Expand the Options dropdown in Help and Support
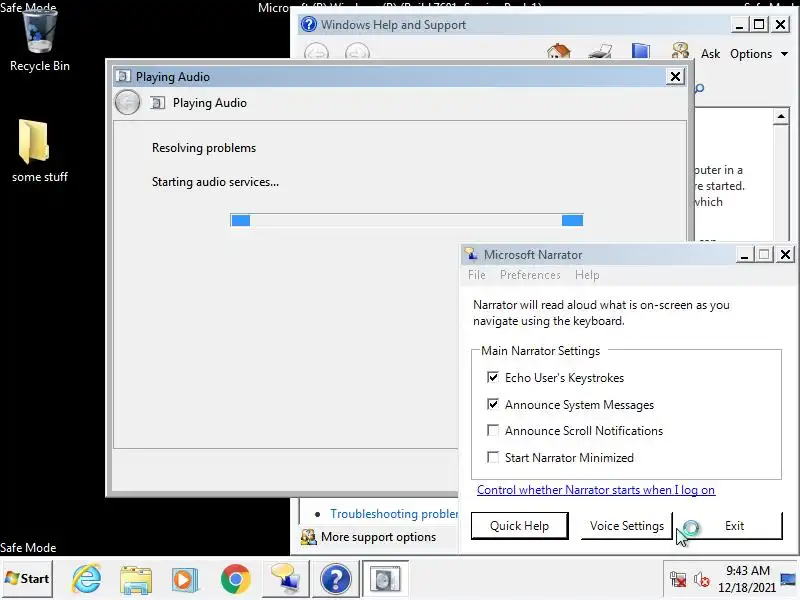 [759, 54]
